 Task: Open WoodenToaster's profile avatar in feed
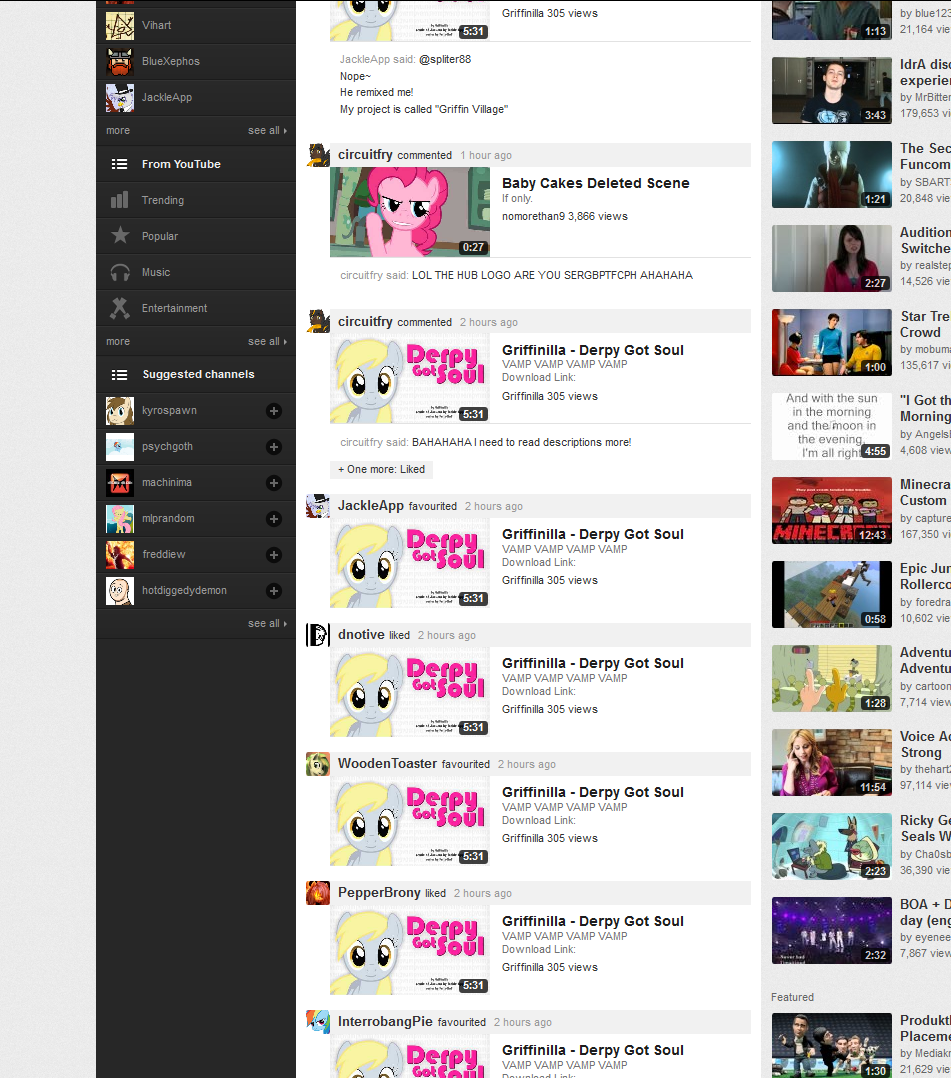point(318,764)
